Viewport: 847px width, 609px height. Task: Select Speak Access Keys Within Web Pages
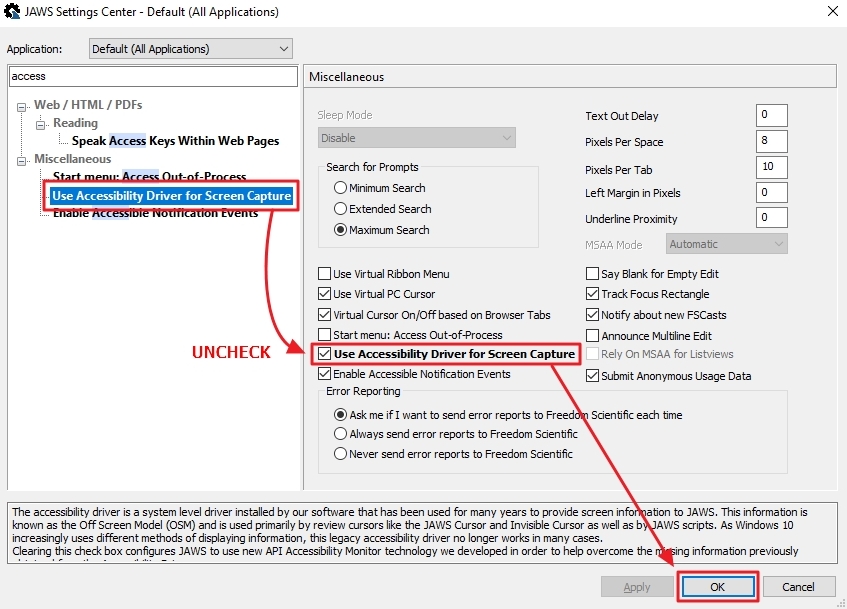[176, 141]
